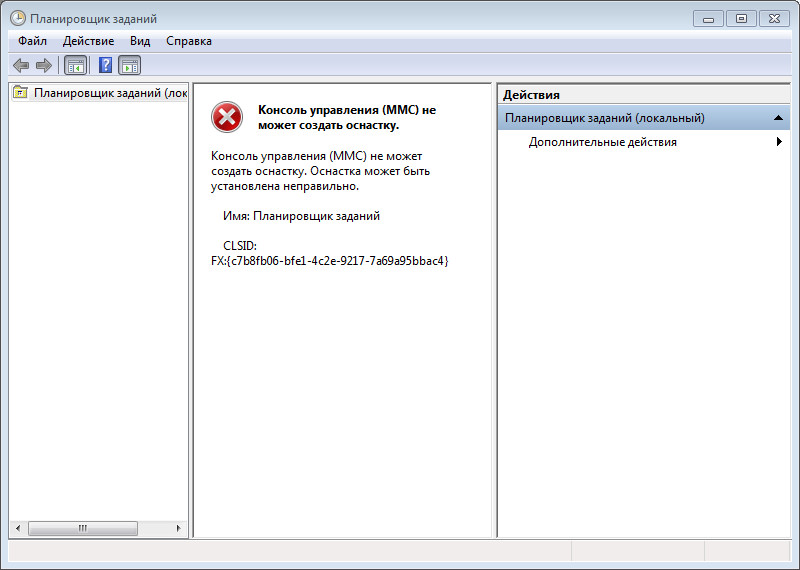Open Help using the blue question mark icon
Screen dimensions: 800x570
tap(105, 65)
